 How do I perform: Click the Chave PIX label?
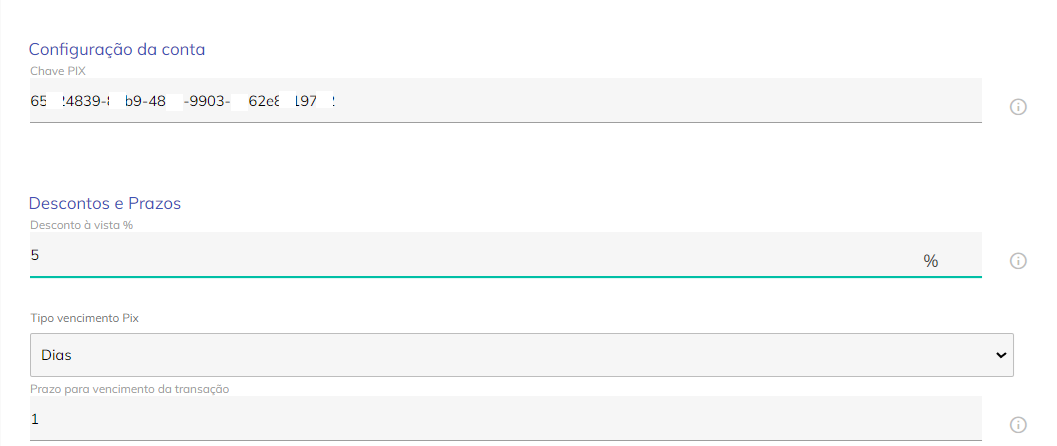pos(58,71)
